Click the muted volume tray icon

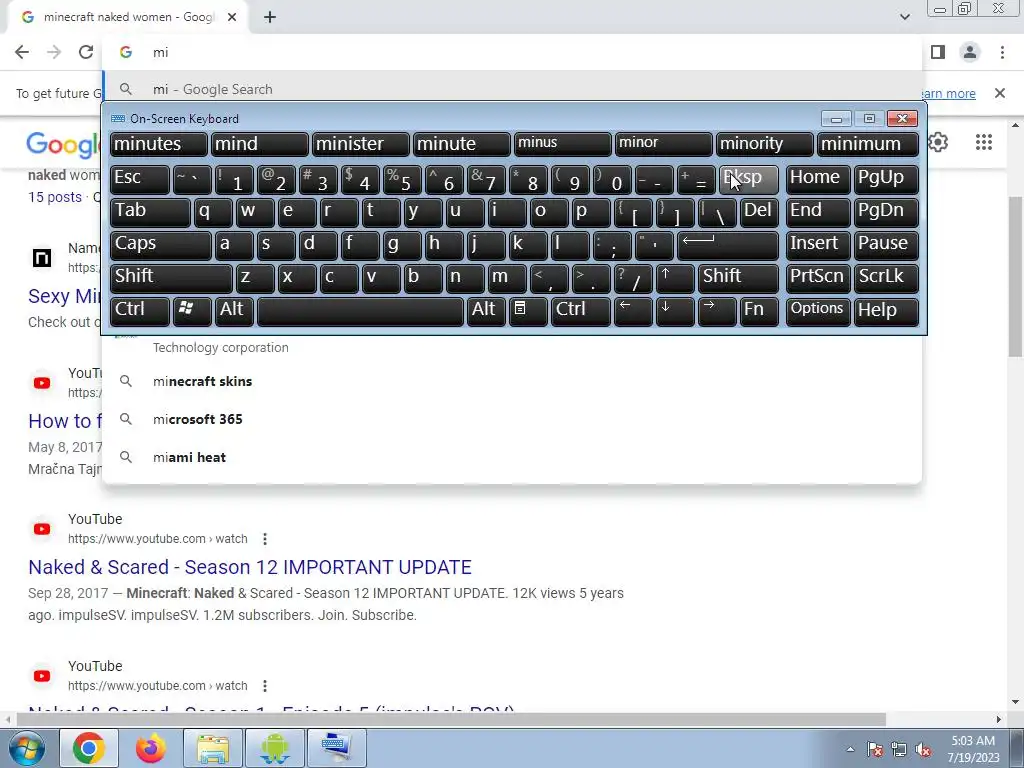(923, 750)
